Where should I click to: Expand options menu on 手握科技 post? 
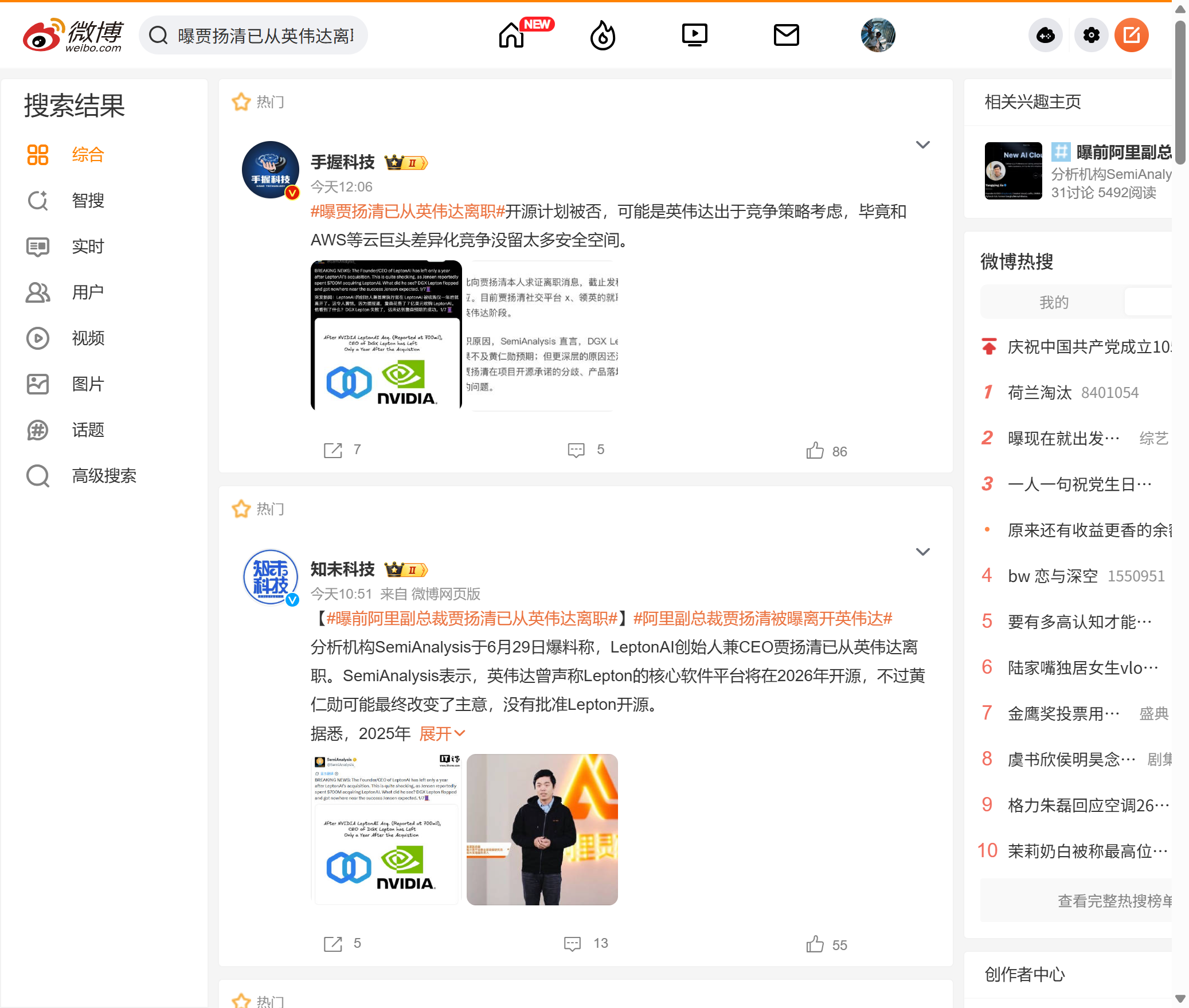click(922, 145)
